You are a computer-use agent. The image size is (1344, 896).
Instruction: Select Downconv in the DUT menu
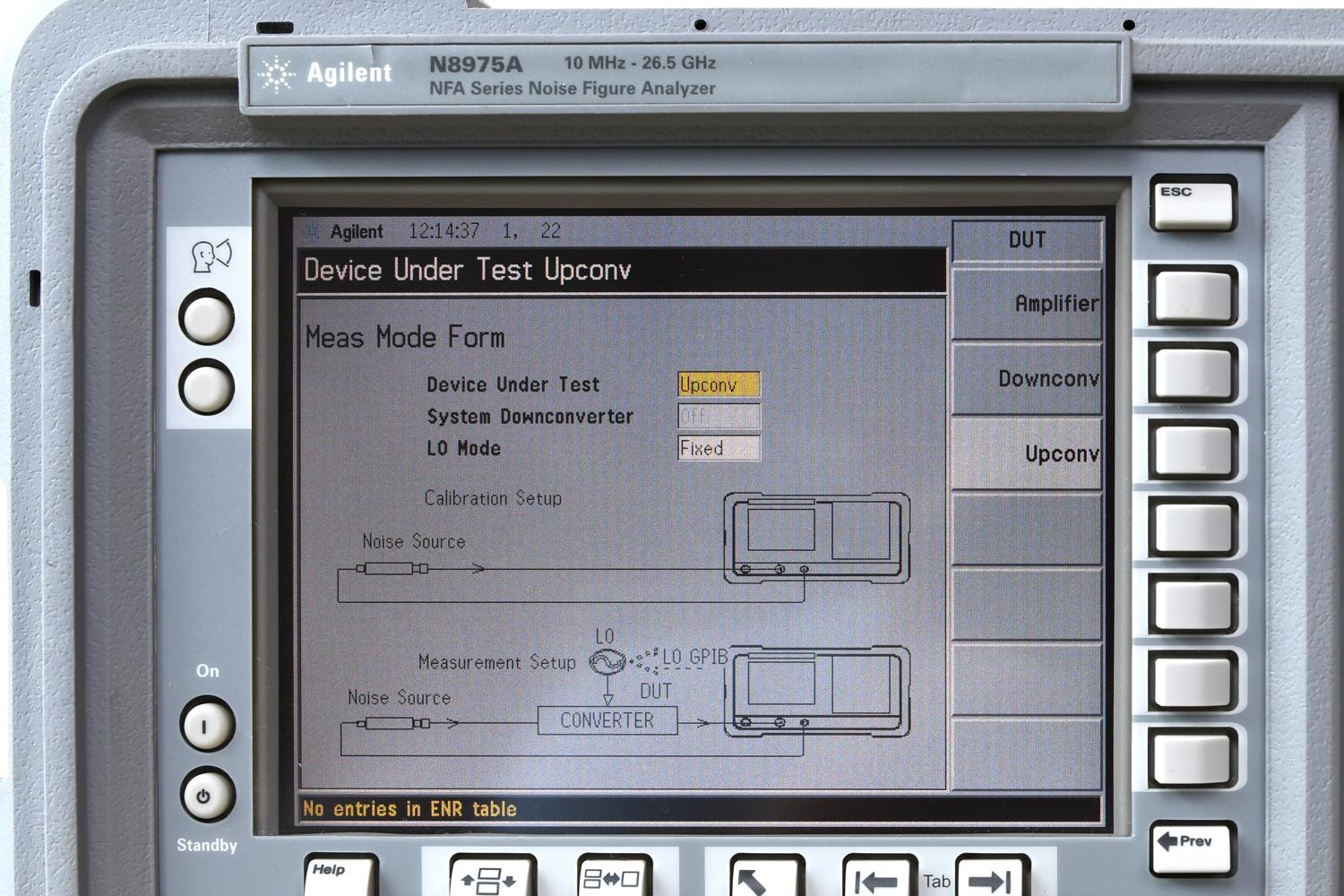click(x=1027, y=379)
